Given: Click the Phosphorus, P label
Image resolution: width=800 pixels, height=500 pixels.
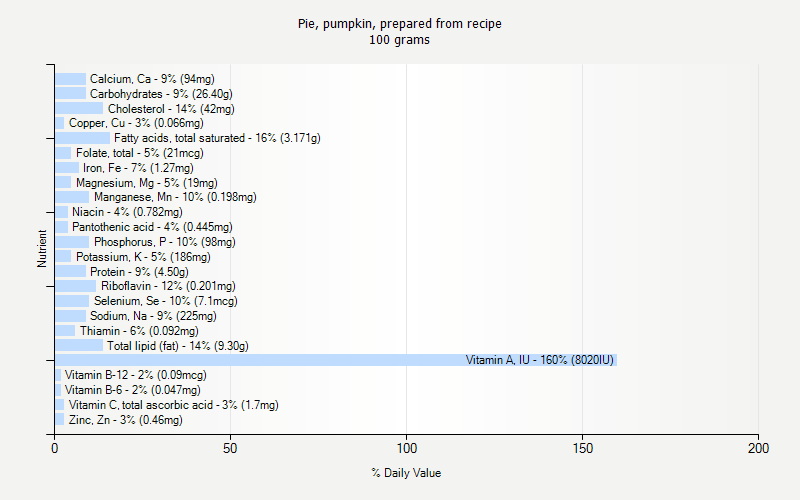Looking at the screenshot, I should point(165,242).
